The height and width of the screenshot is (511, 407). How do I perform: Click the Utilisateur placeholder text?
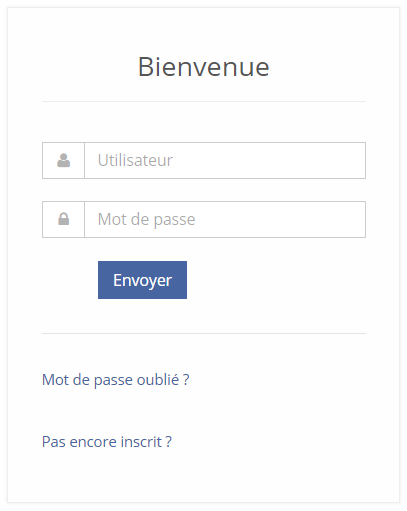pos(135,160)
